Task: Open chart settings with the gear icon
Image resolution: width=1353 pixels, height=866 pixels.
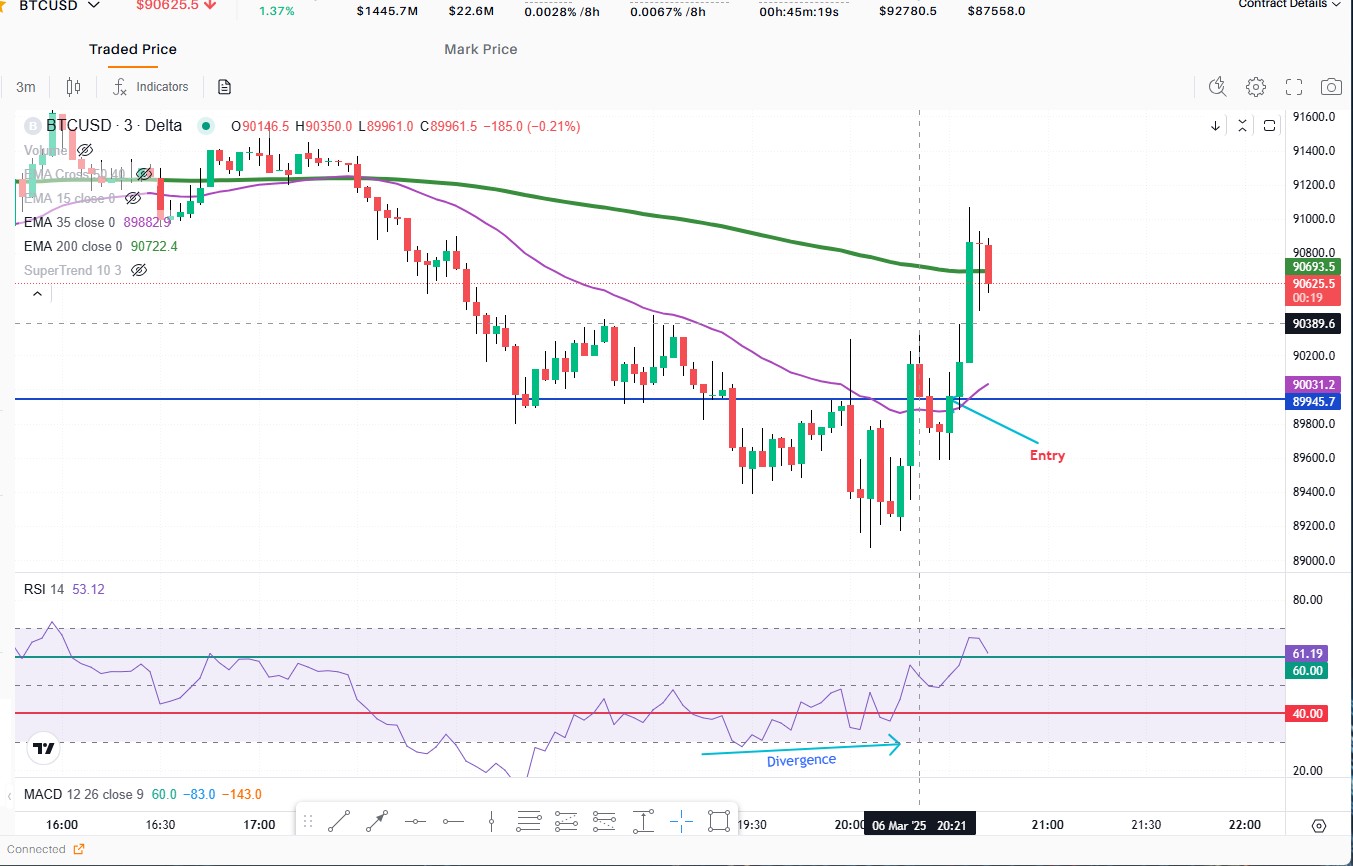Action: pos(1255,87)
